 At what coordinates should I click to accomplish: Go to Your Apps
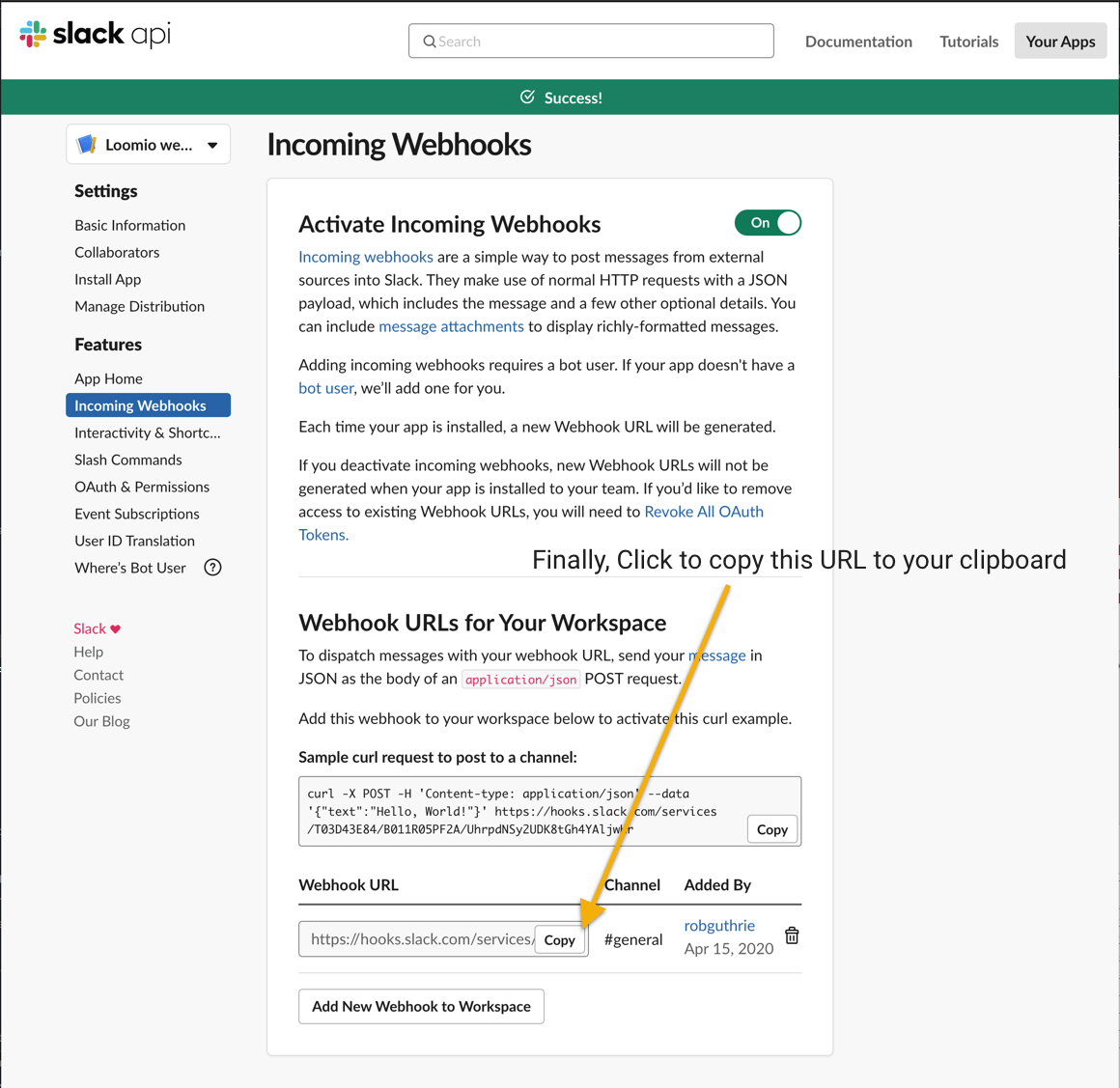(1060, 41)
